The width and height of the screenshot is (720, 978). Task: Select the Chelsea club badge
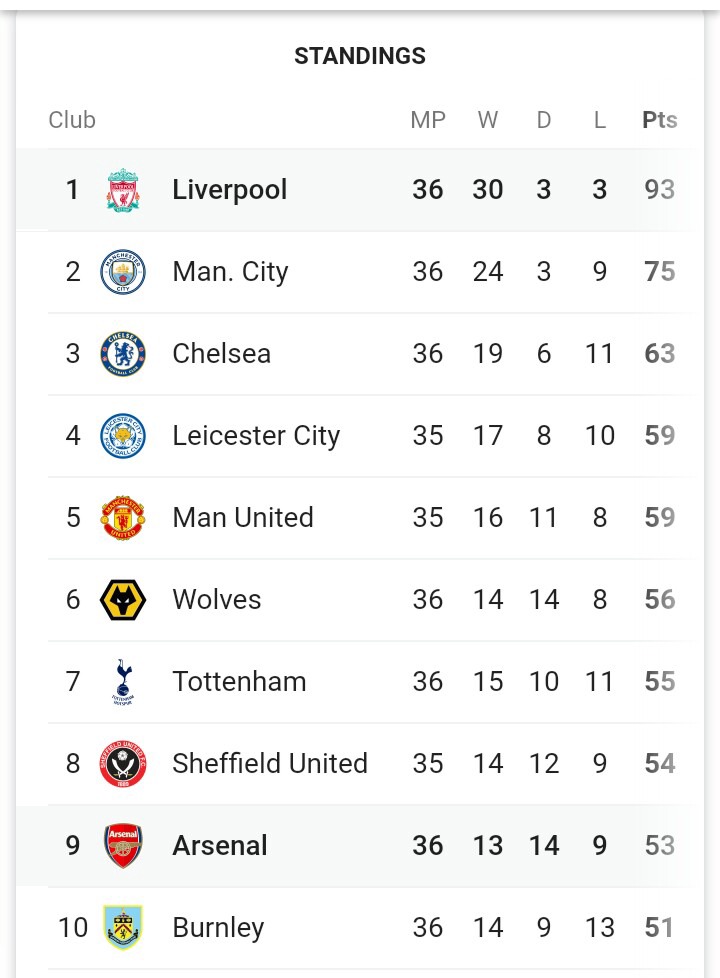point(123,354)
